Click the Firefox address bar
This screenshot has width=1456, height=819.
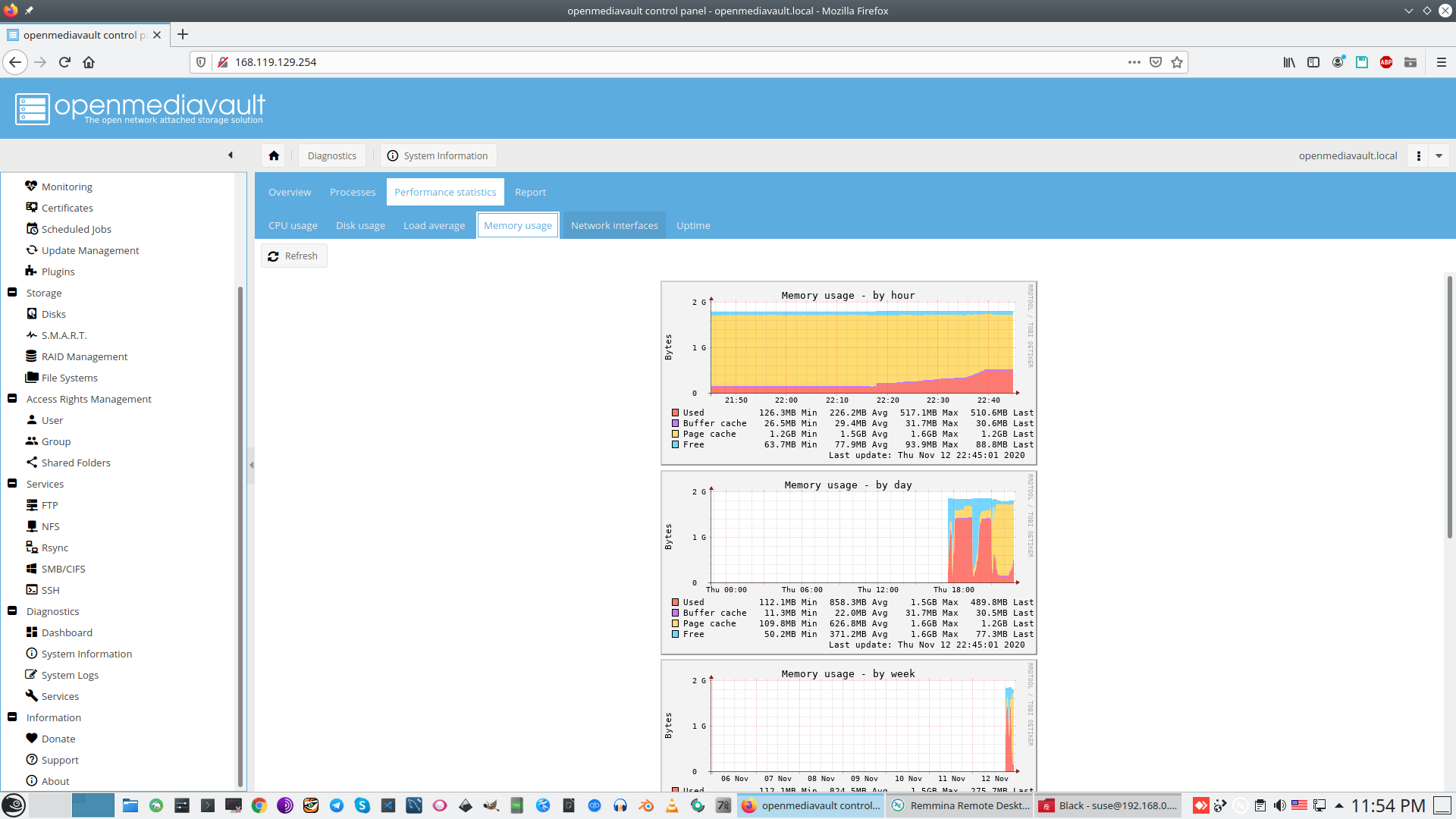pyautogui.click(x=667, y=62)
